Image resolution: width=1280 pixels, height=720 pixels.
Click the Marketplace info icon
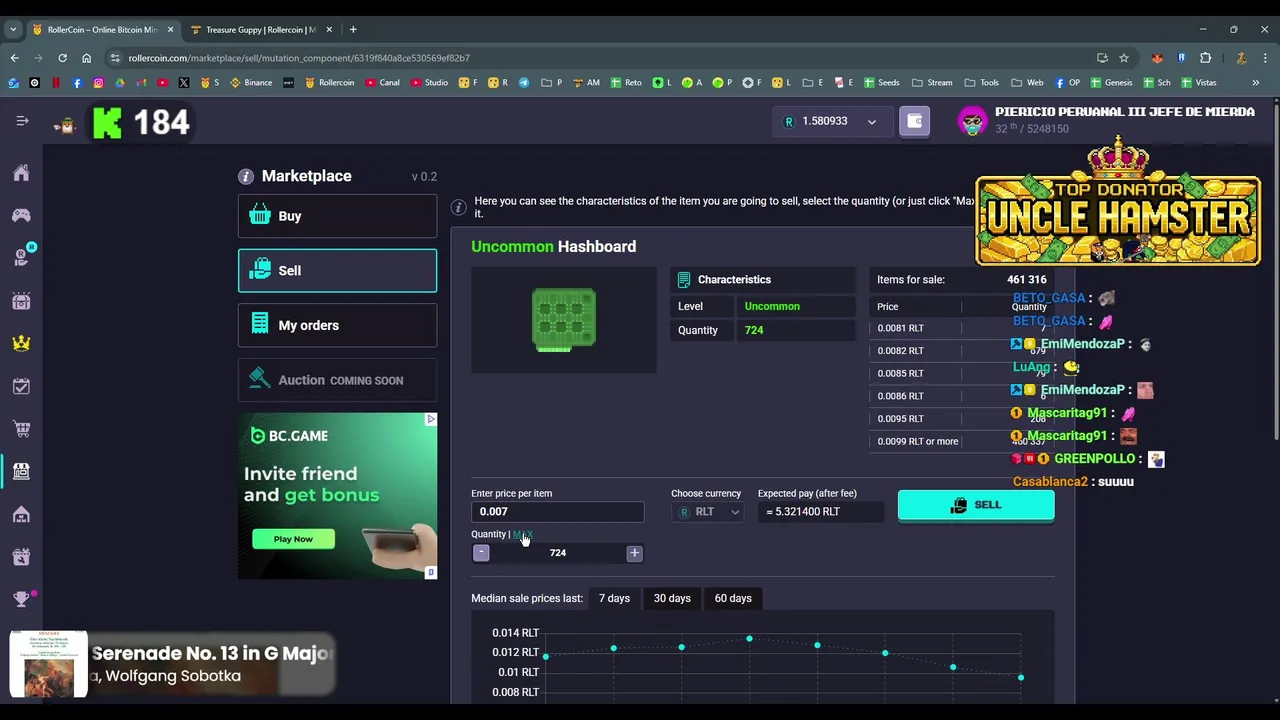tap(246, 176)
